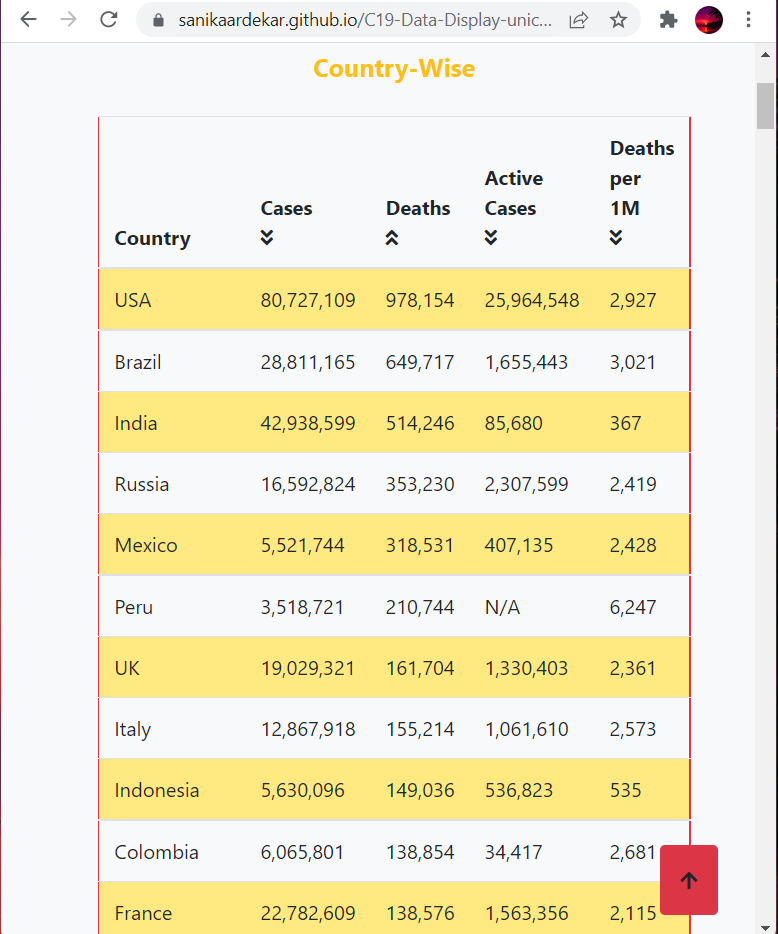Viewport: 778px width, 934px height.
Task: Click the Cases column header text
Action: 287,208
